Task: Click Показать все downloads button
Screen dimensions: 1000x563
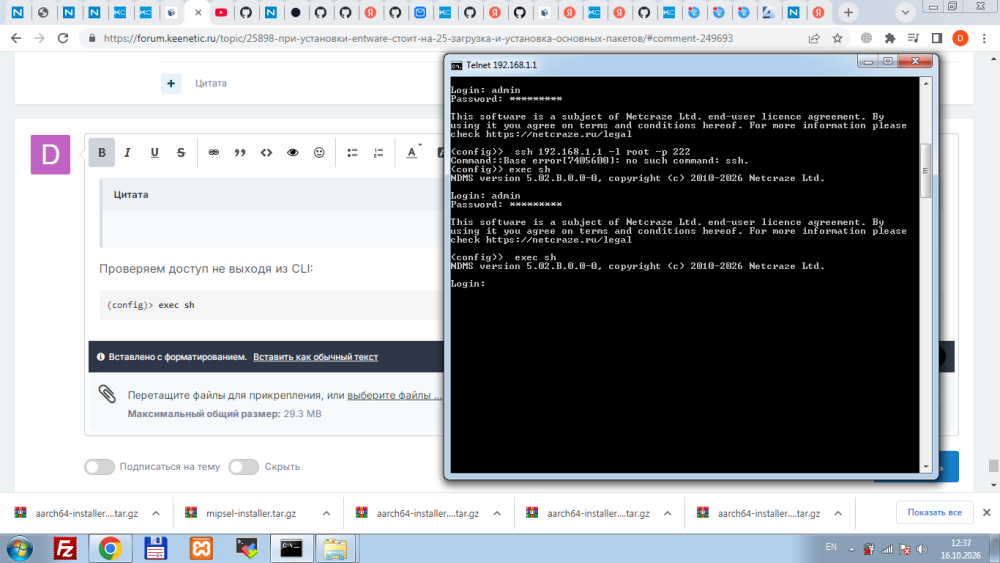Action: [934, 513]
